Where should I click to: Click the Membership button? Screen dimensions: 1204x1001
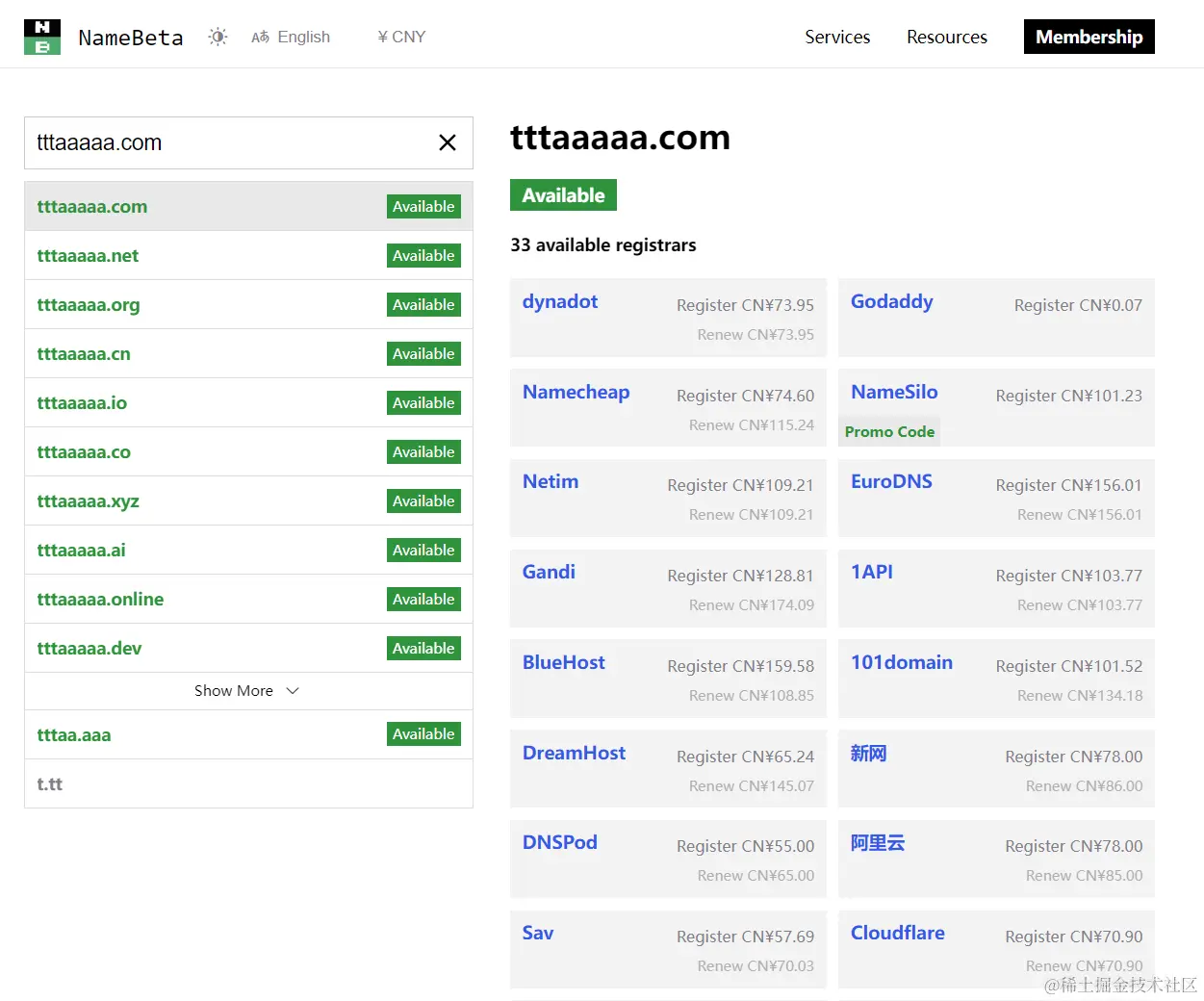coord(1089,37)
